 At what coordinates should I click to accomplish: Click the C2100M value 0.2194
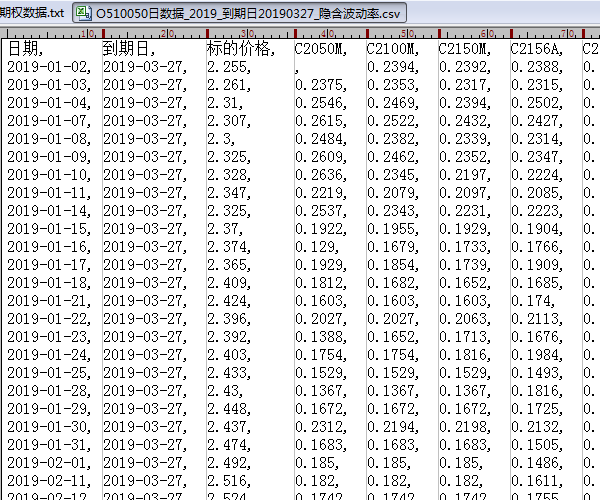(x=393, y=427)
